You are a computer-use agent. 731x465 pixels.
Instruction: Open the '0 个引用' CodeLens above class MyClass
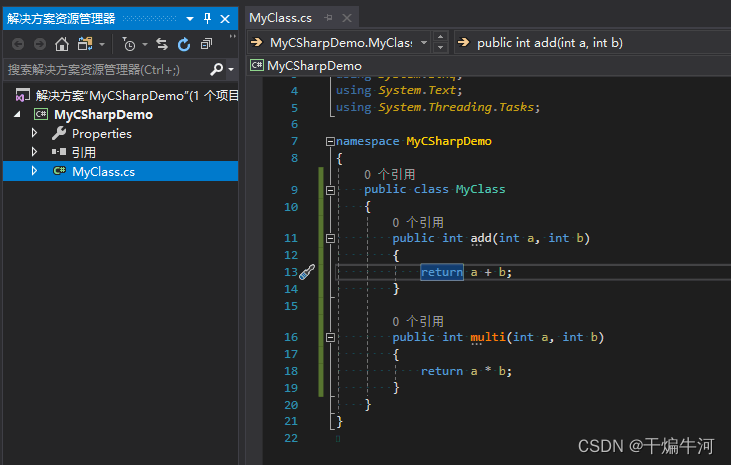click(390, 174)
